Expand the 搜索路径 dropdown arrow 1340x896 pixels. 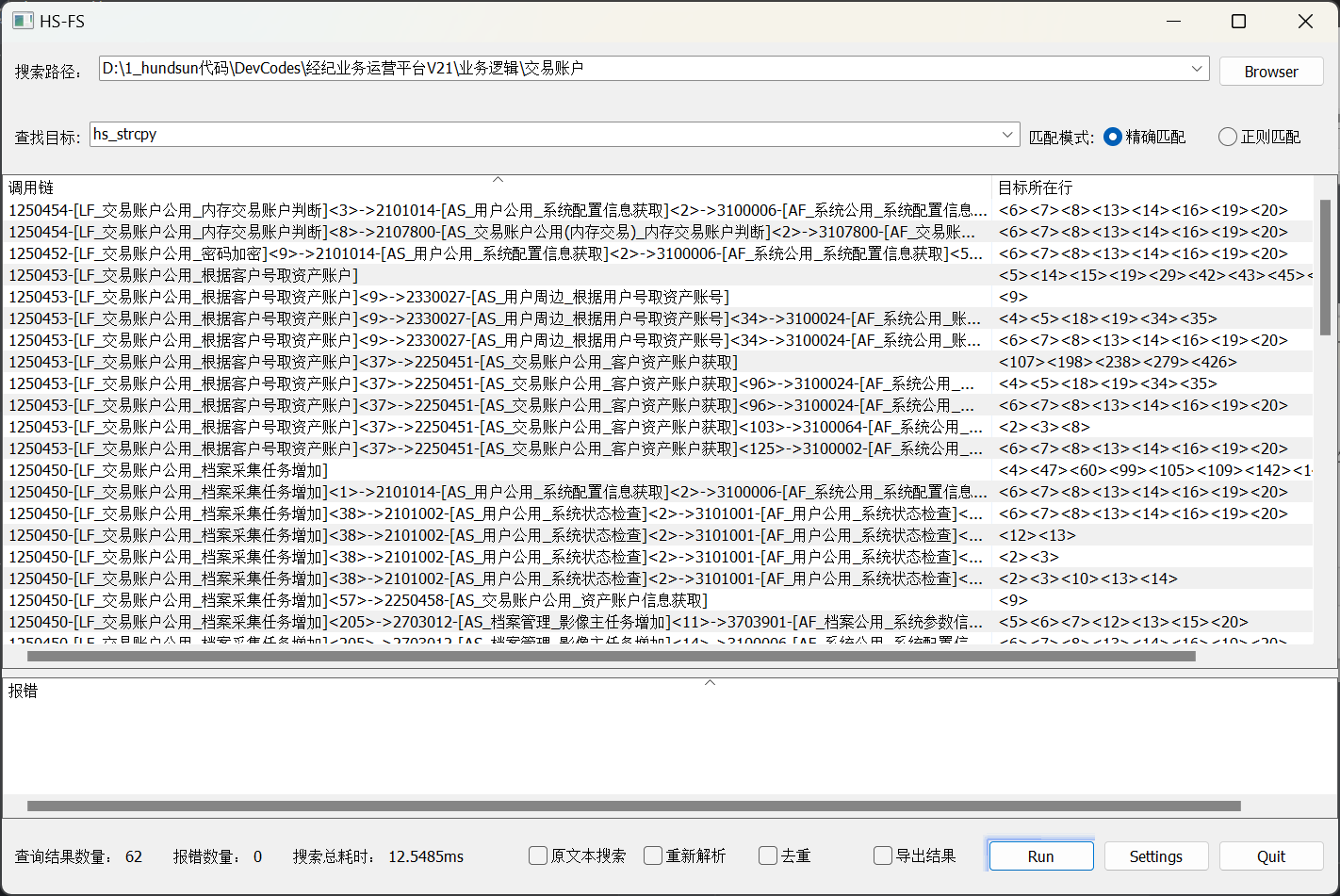coord(1196,69)
